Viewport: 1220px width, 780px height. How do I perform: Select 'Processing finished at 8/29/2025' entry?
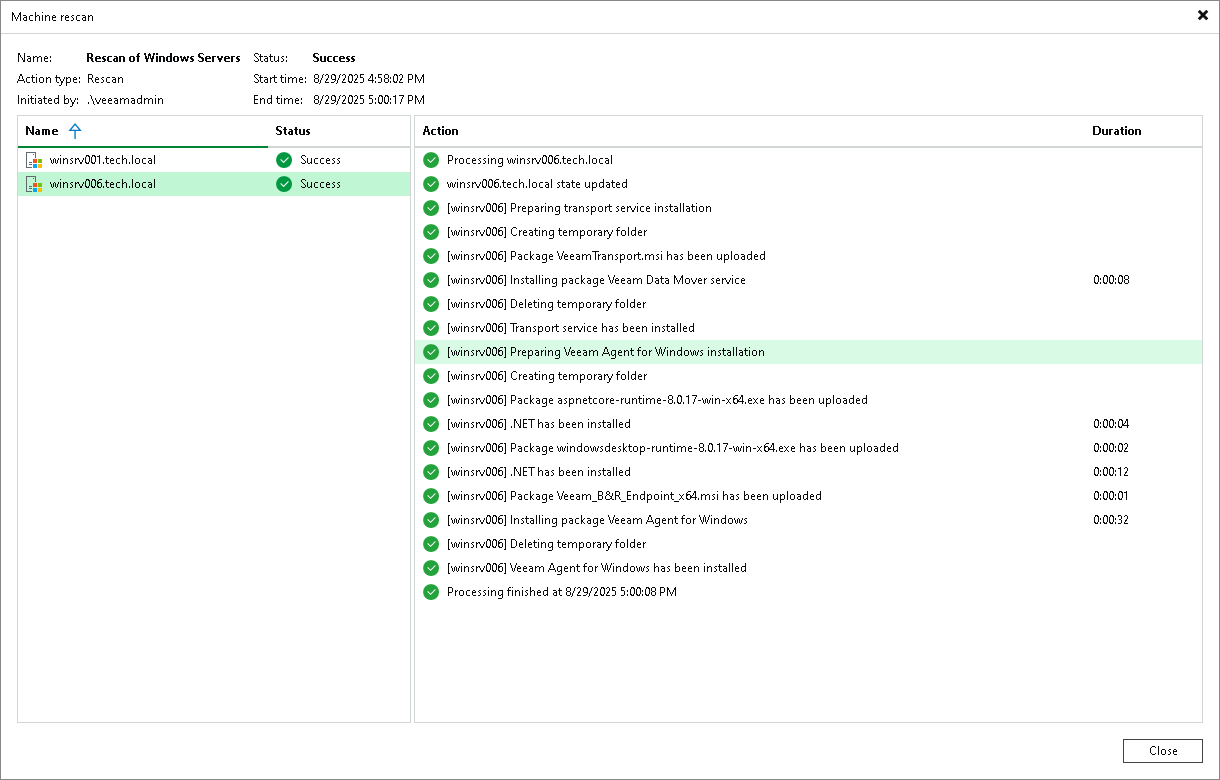click(x=808, y=592)
